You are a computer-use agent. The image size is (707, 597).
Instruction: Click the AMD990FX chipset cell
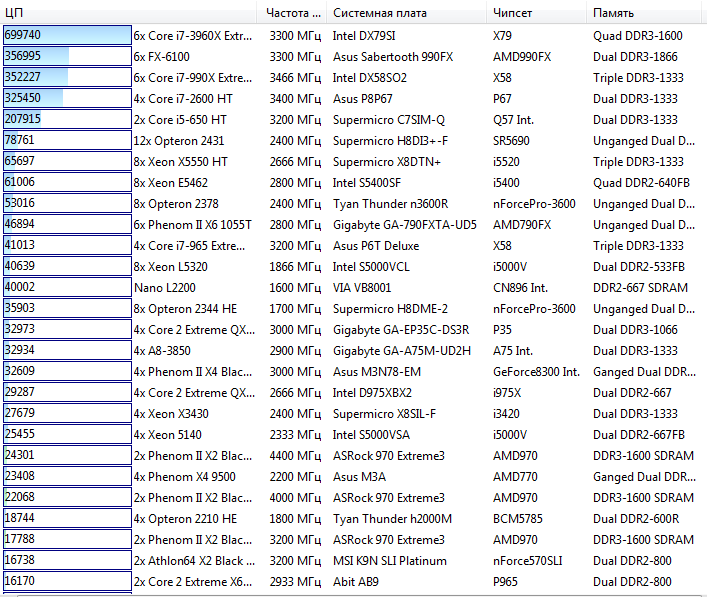pos(522,57)
